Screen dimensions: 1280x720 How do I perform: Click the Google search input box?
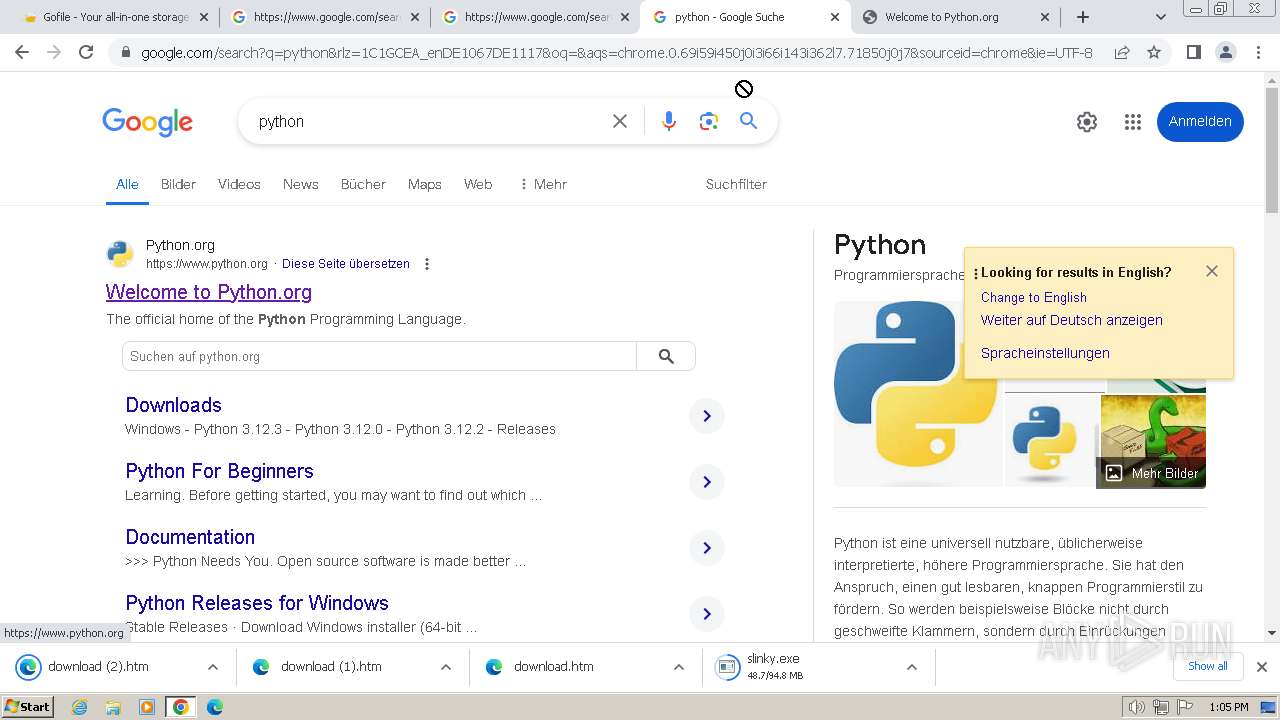coord(428,121)
